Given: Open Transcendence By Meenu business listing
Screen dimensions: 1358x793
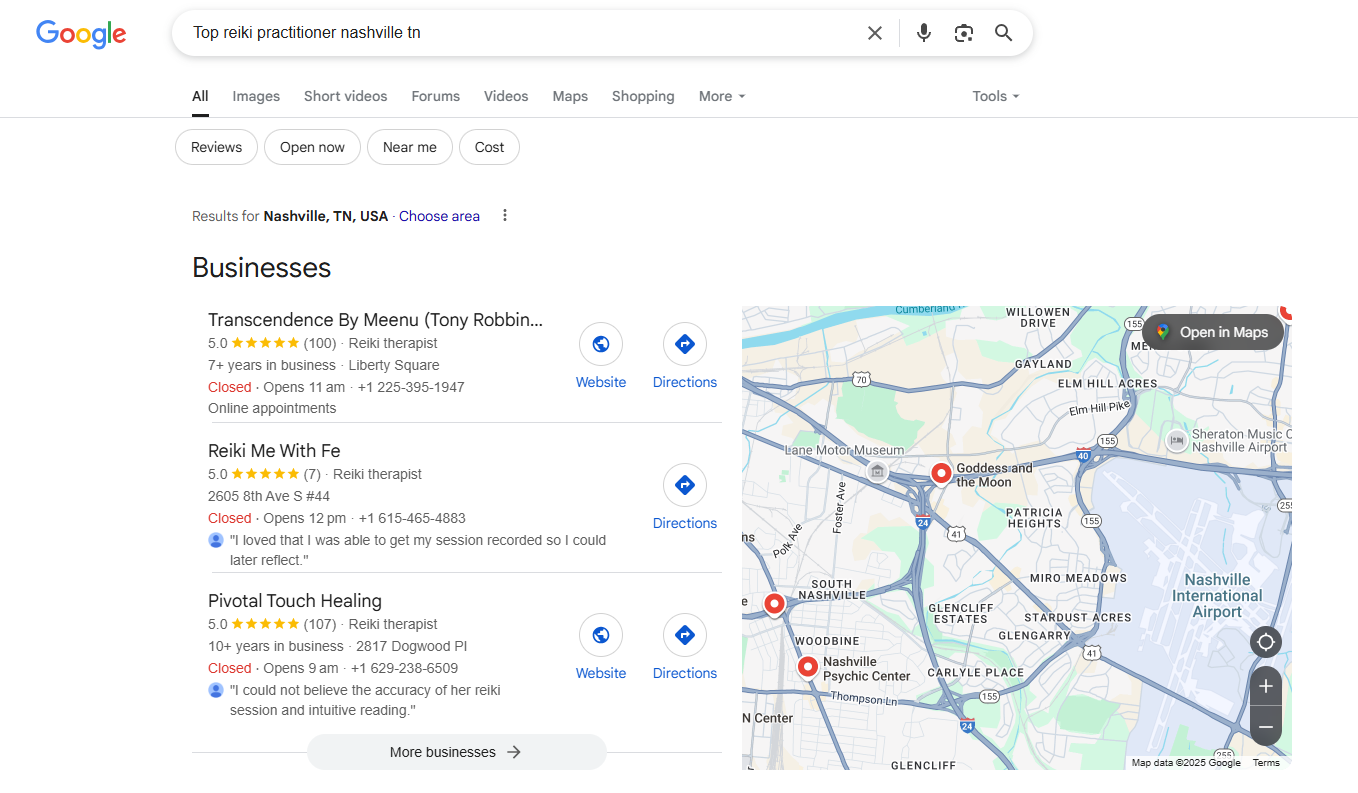Looking at the screenshot, I should click(x=375, y=320).
